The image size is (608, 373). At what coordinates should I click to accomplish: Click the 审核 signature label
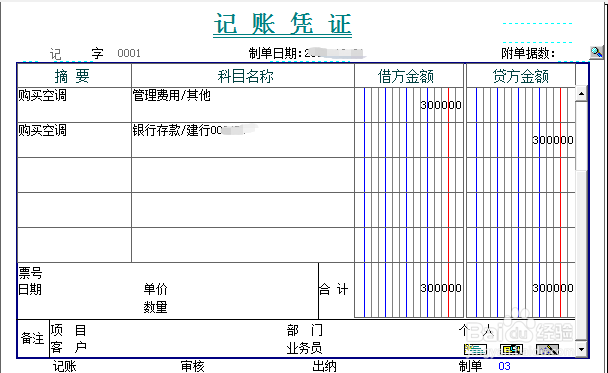(193, 366)
